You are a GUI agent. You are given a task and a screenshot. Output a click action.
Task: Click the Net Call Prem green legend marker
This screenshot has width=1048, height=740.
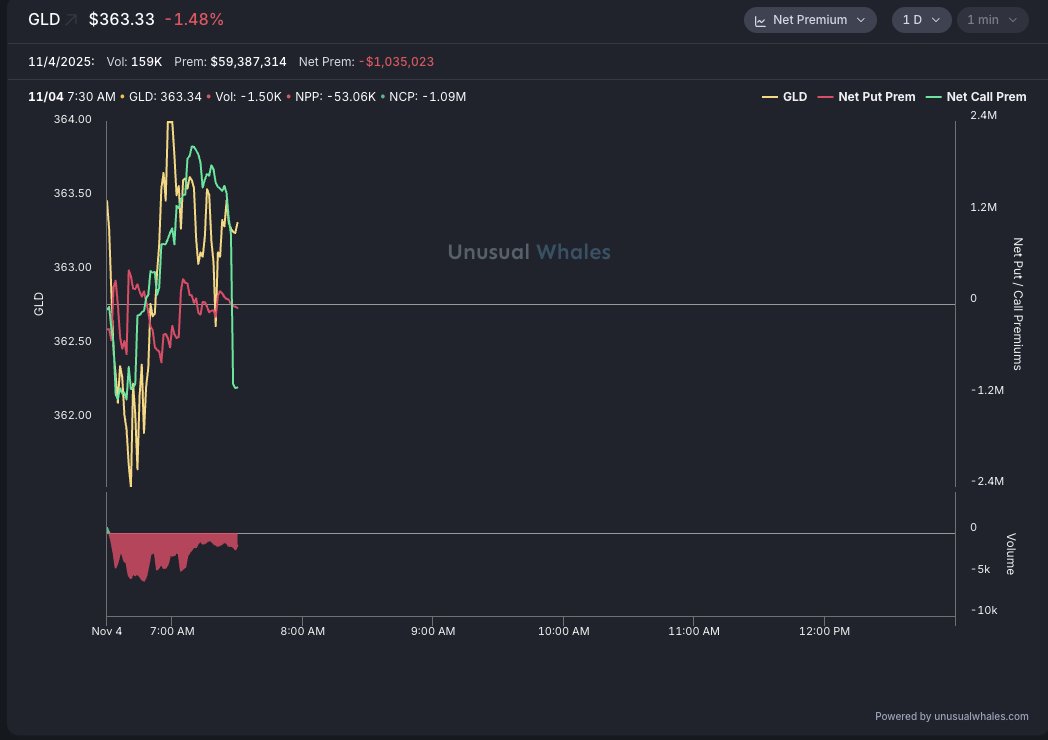click(934, 97)
